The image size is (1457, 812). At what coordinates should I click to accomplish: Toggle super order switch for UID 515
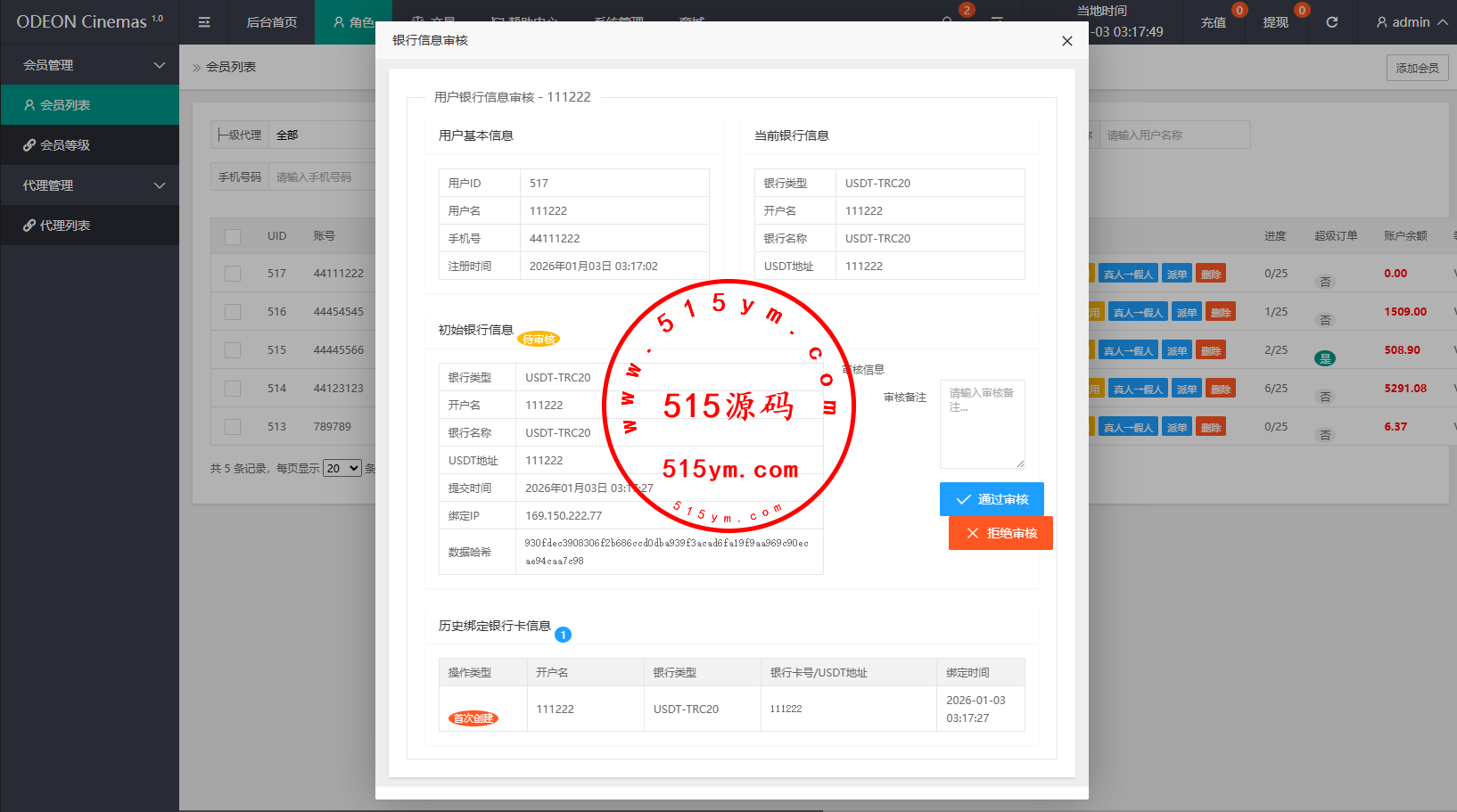1325,358
